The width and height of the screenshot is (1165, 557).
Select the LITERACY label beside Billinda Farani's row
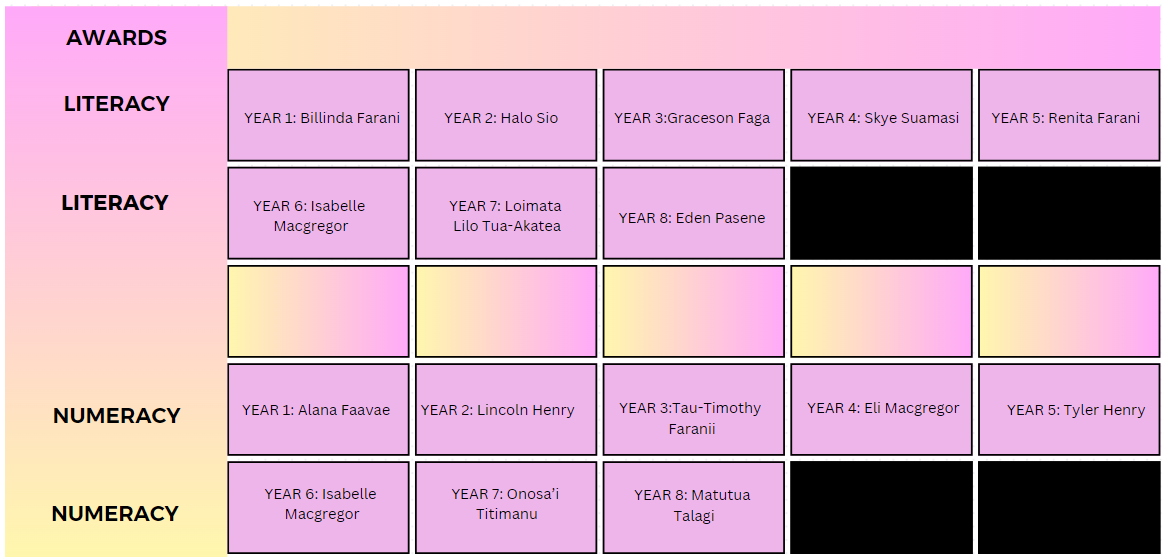(117, 104)
